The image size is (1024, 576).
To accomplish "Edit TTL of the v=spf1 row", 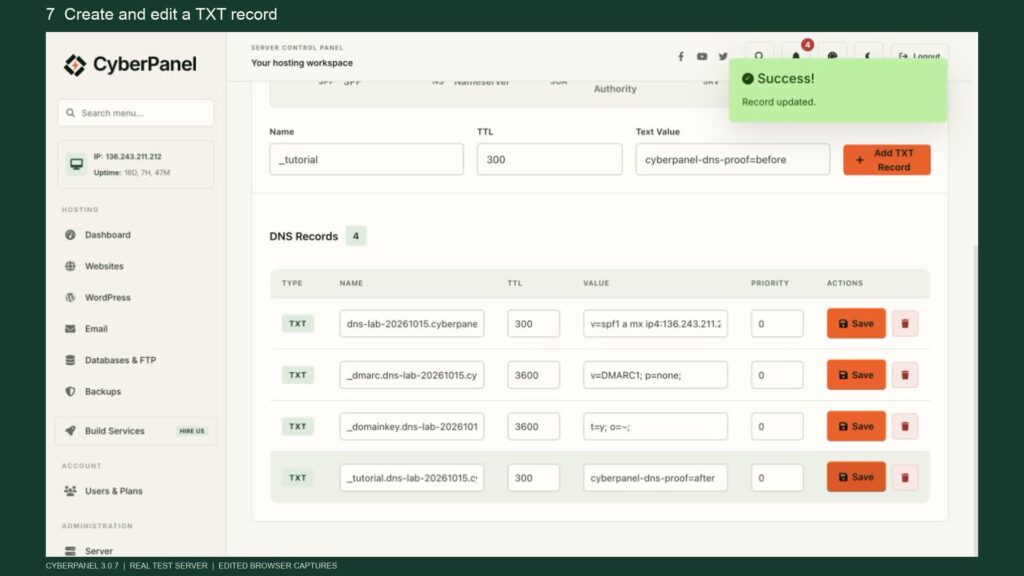I will [534, 323].
